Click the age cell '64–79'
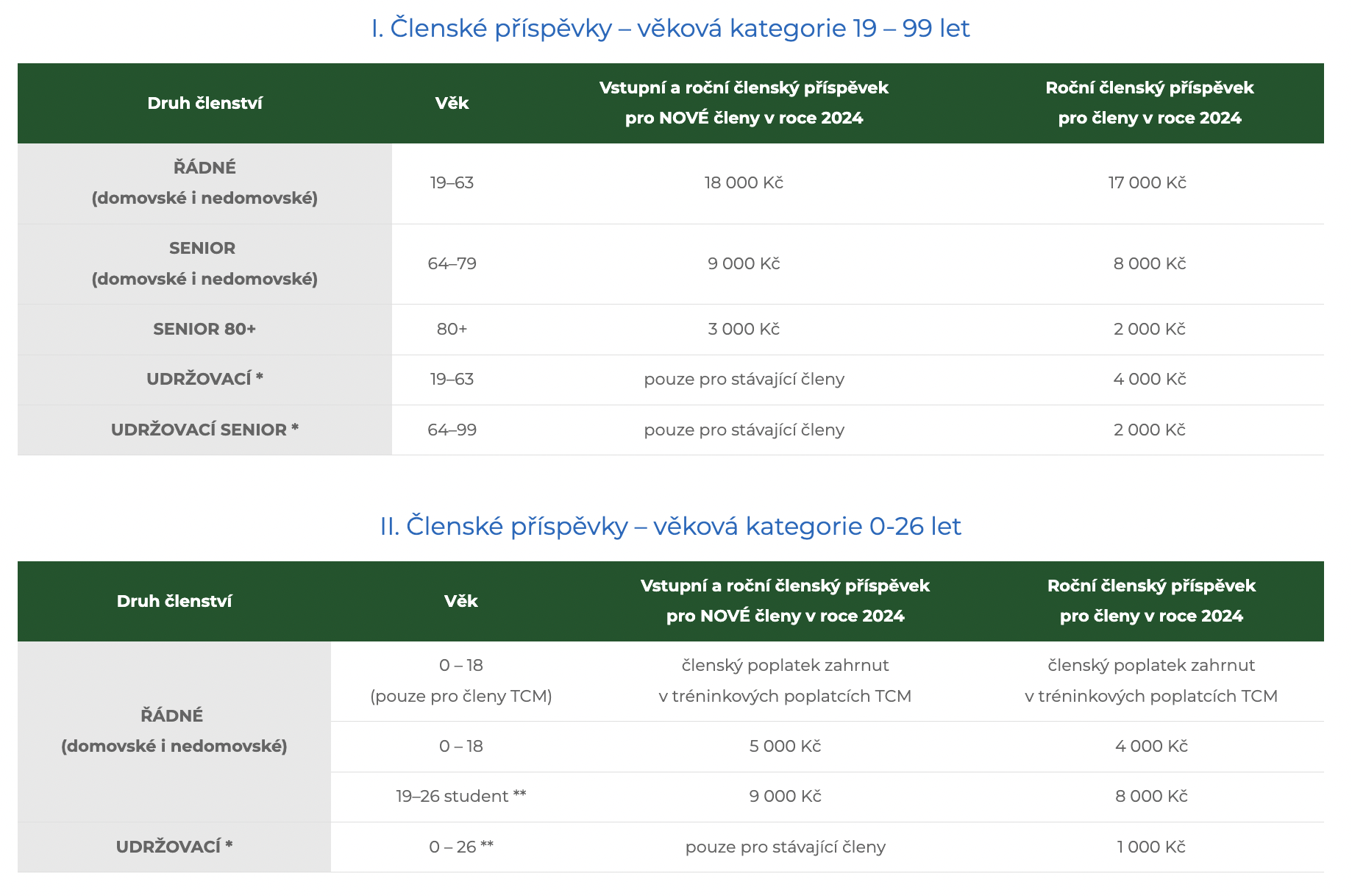The image size is (1352, 896). click(452, 263)
